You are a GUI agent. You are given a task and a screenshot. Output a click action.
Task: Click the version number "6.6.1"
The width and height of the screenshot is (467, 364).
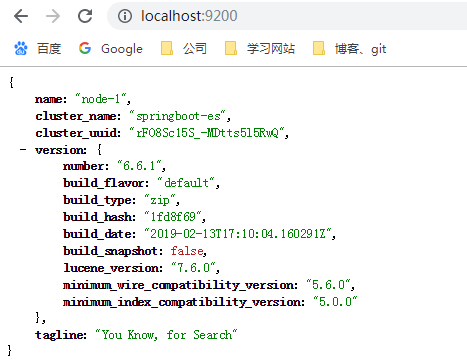pos(139,166)
